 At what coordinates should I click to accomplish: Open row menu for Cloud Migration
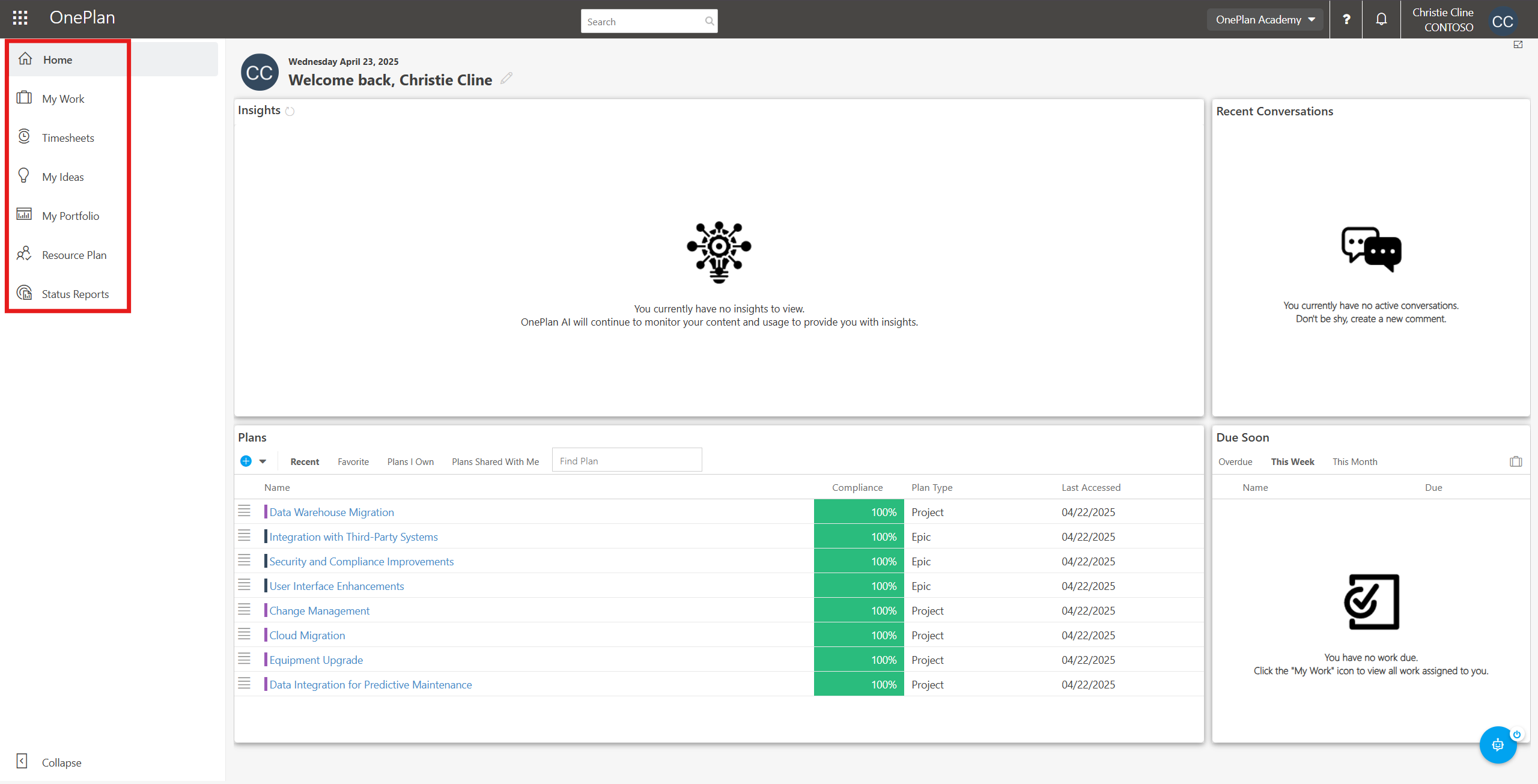(x=244, y=634)
